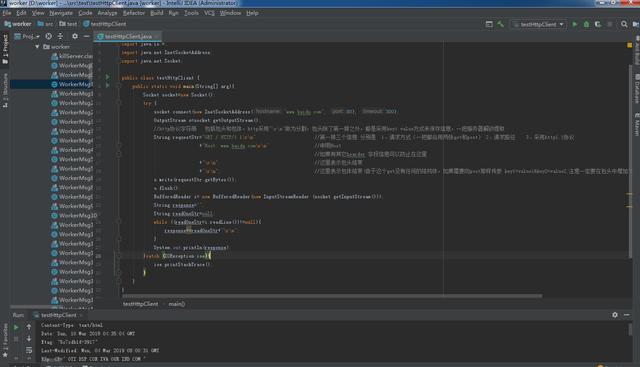Collapse all nodes in Project panel
The image size is (640, 367).
click(60, 36)
